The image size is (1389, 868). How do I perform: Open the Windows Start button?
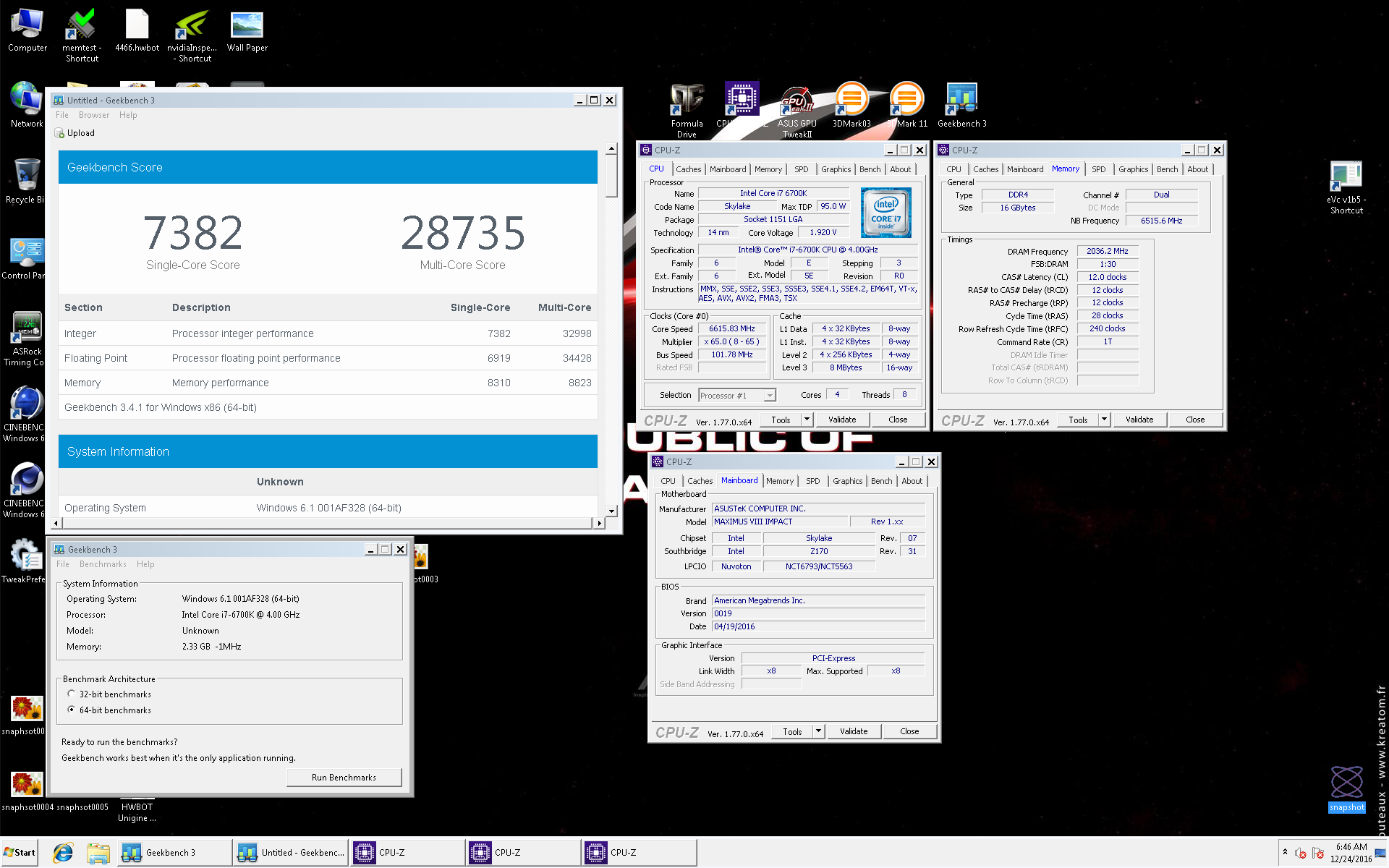tap(20, 853)
